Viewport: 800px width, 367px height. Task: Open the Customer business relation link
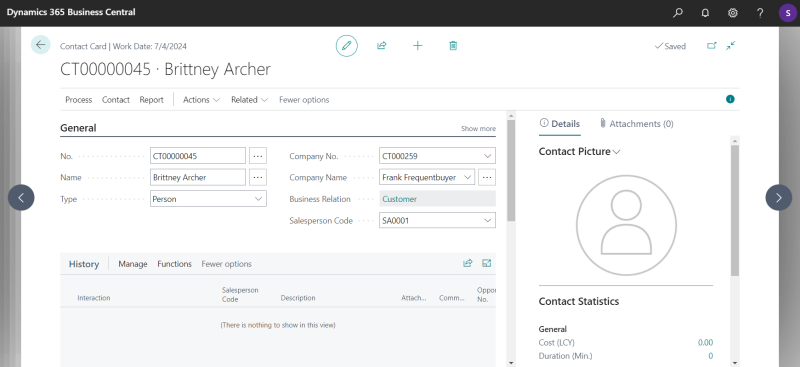coord(399,199)
